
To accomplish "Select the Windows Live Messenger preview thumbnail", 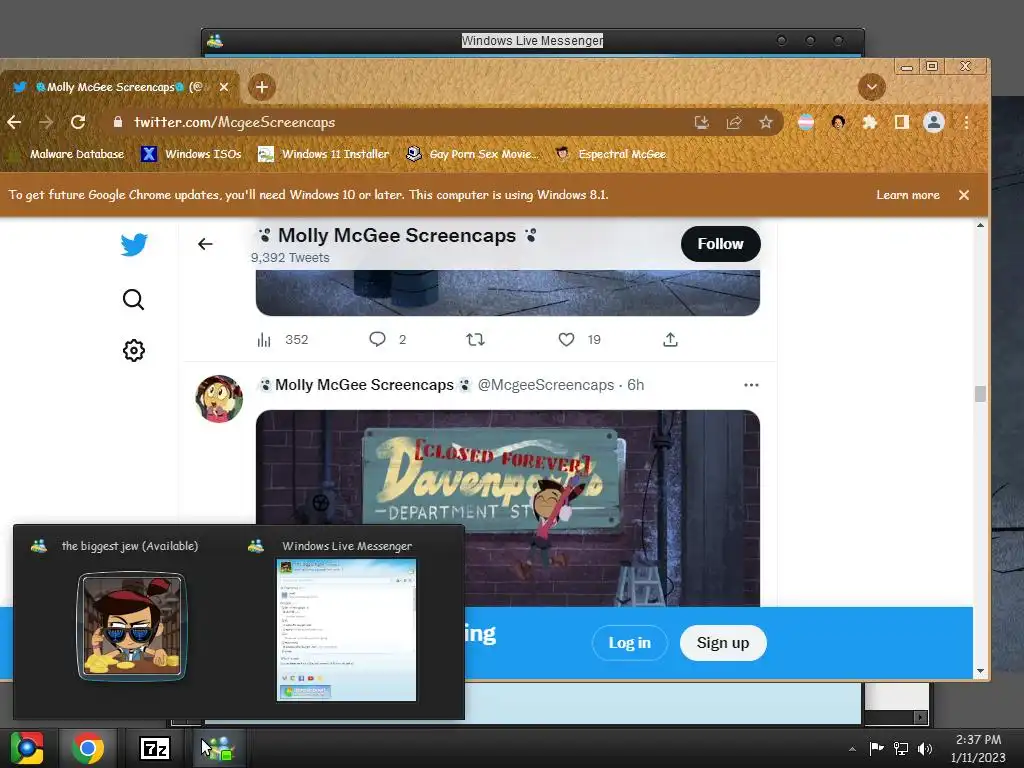I will (x=347, y=630).
